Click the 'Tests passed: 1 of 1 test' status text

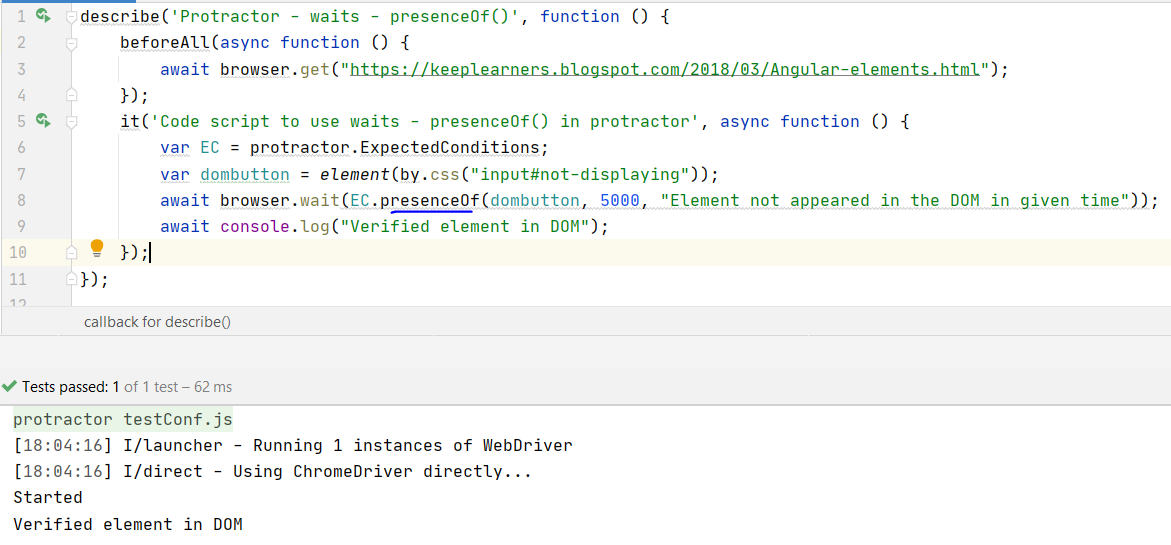pos(127,387)
